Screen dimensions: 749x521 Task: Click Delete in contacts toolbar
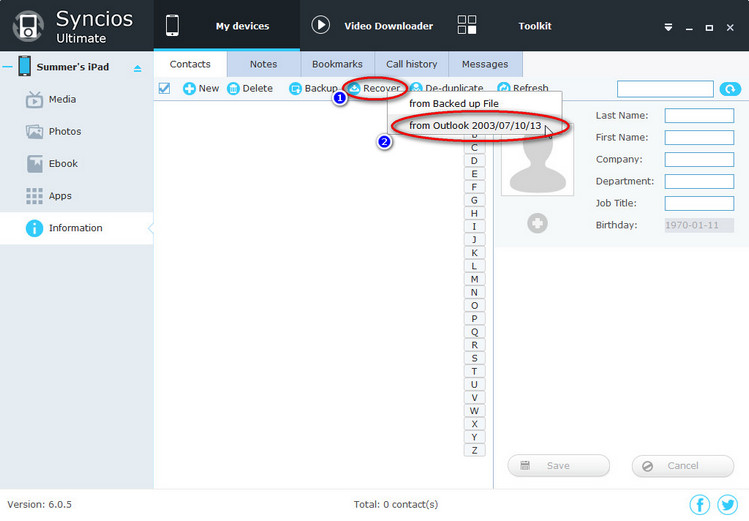point(250,88)
